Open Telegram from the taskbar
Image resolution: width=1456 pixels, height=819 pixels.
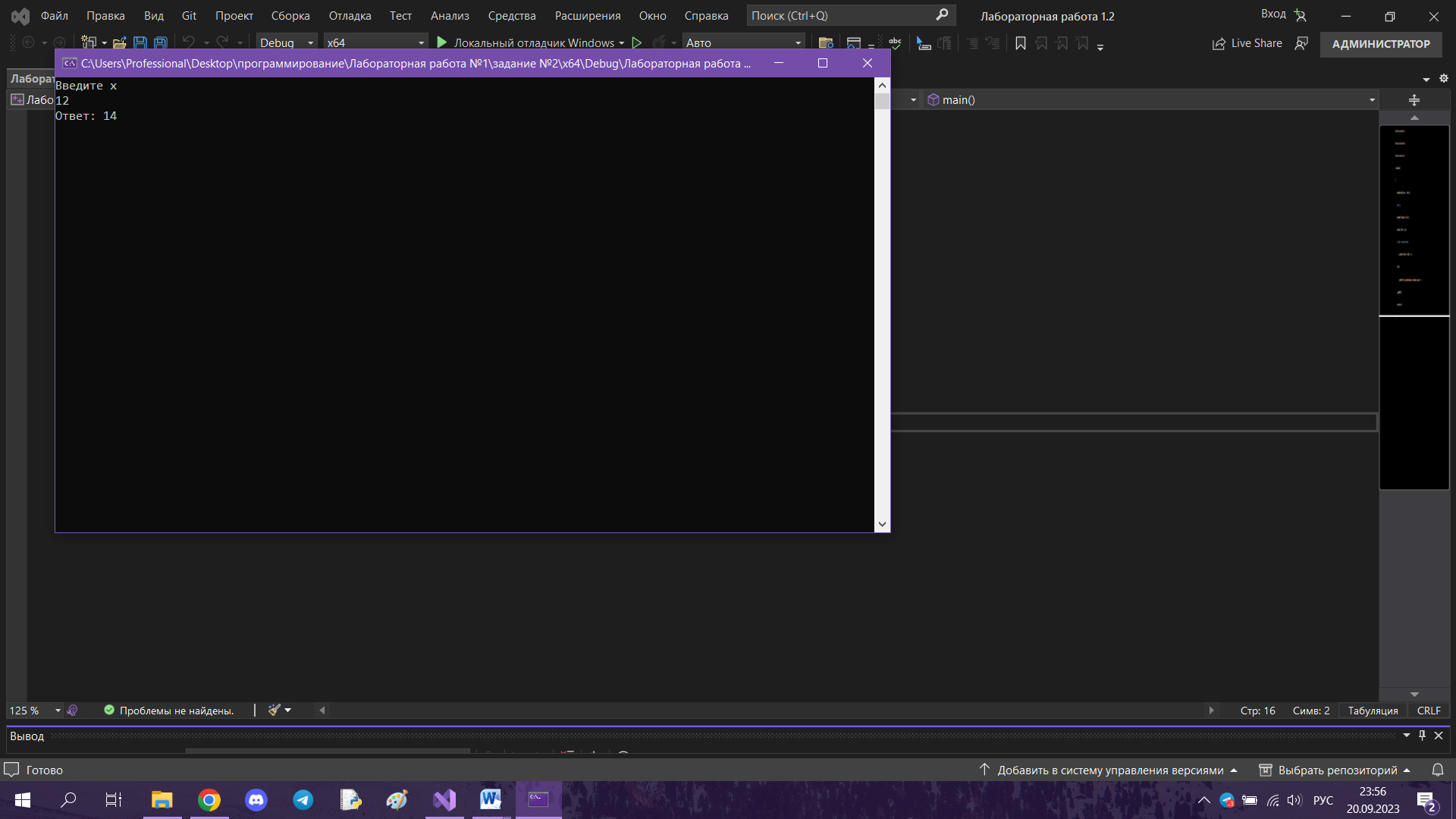[303, 799]
